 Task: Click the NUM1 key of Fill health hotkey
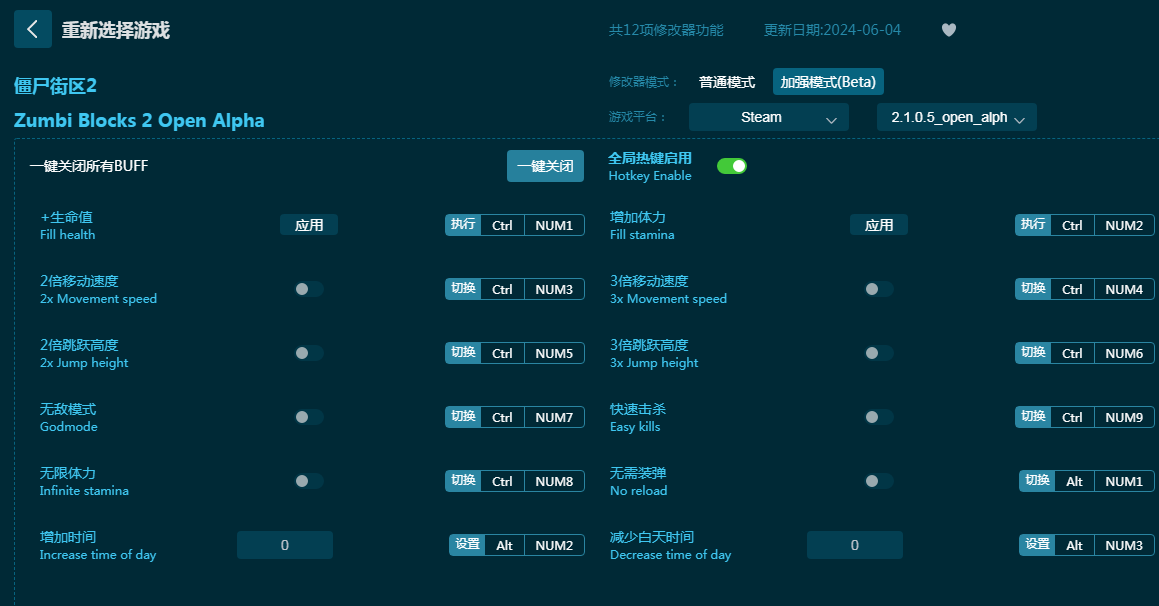pyautogui.click(x=554, y=225)
